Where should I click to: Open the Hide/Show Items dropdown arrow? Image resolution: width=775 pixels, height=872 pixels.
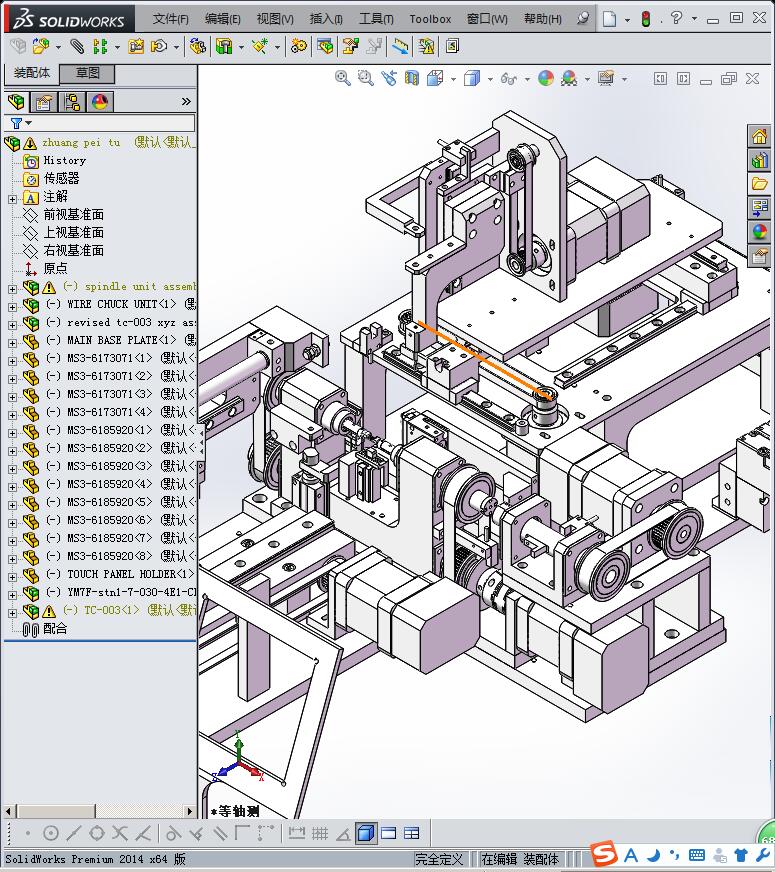pos(527,79)
